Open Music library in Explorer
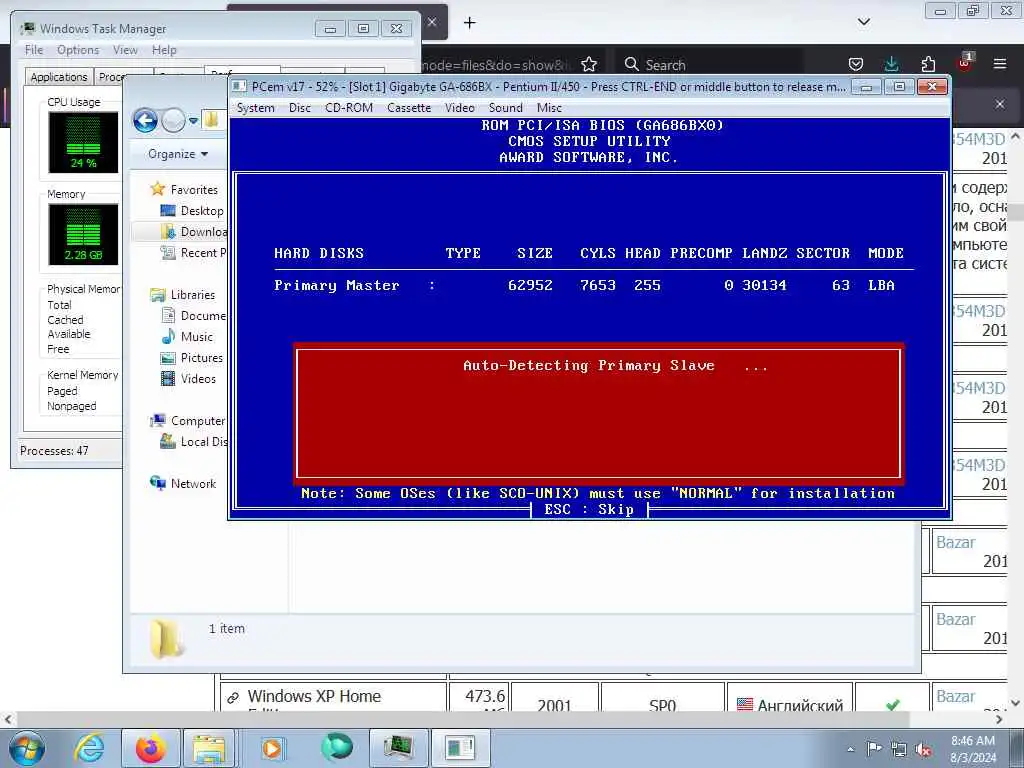 197,336
